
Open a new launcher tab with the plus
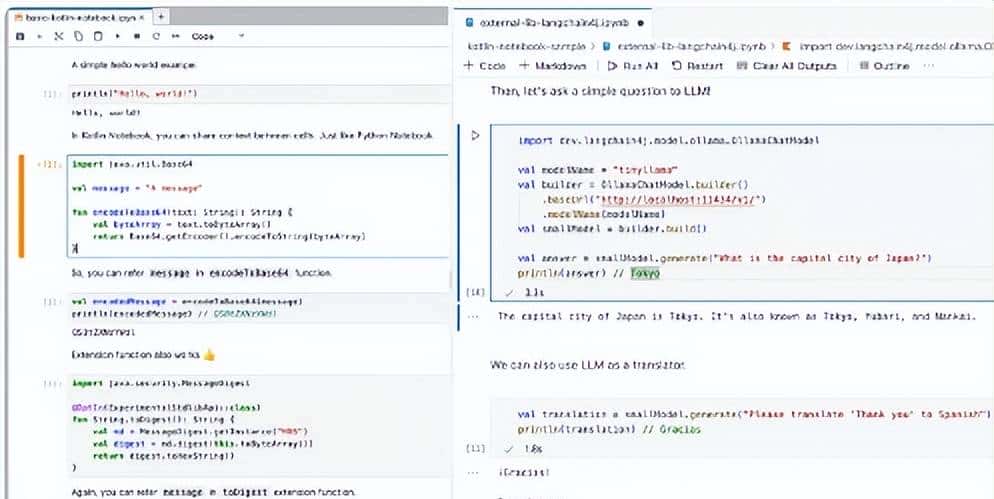click(x=161, y=17)
